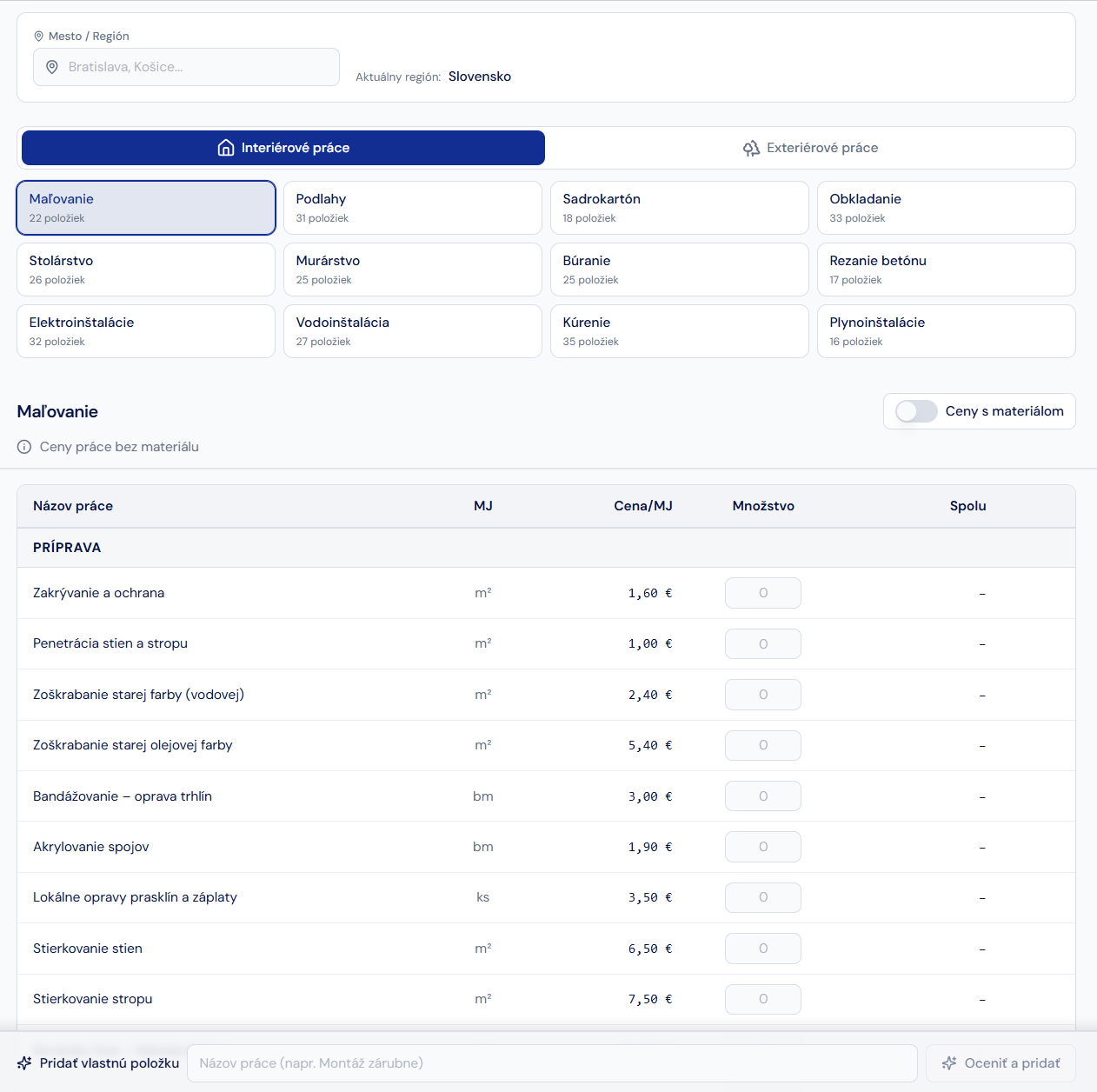Toggle the Ceny s materiálom switch

[x=916, y=411]
